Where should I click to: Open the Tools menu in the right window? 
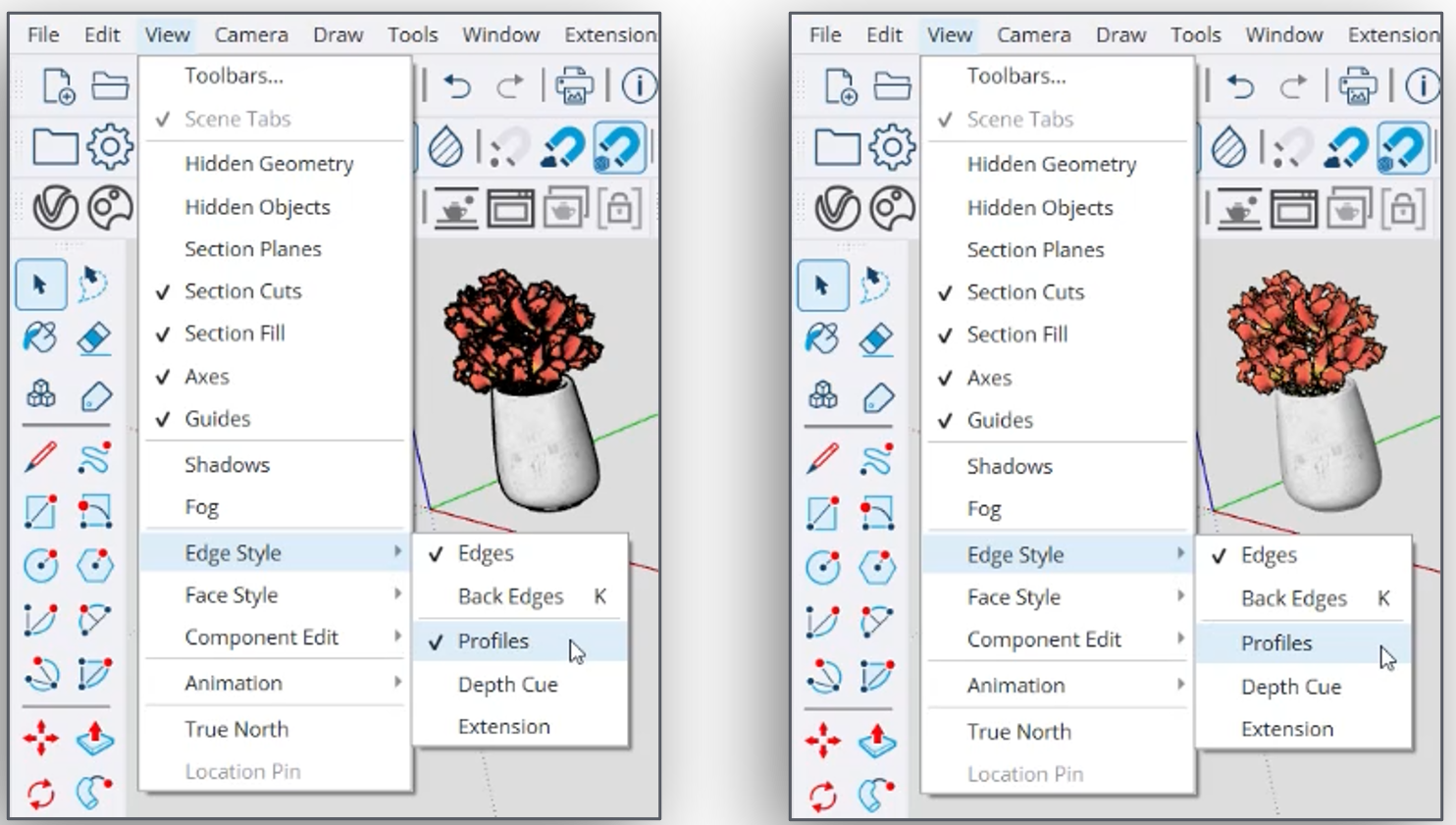1195,35
